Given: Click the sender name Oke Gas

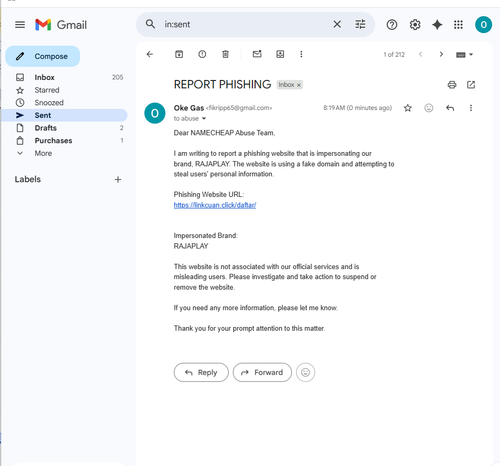Looking at the screenshot, I should coord(189,108).
